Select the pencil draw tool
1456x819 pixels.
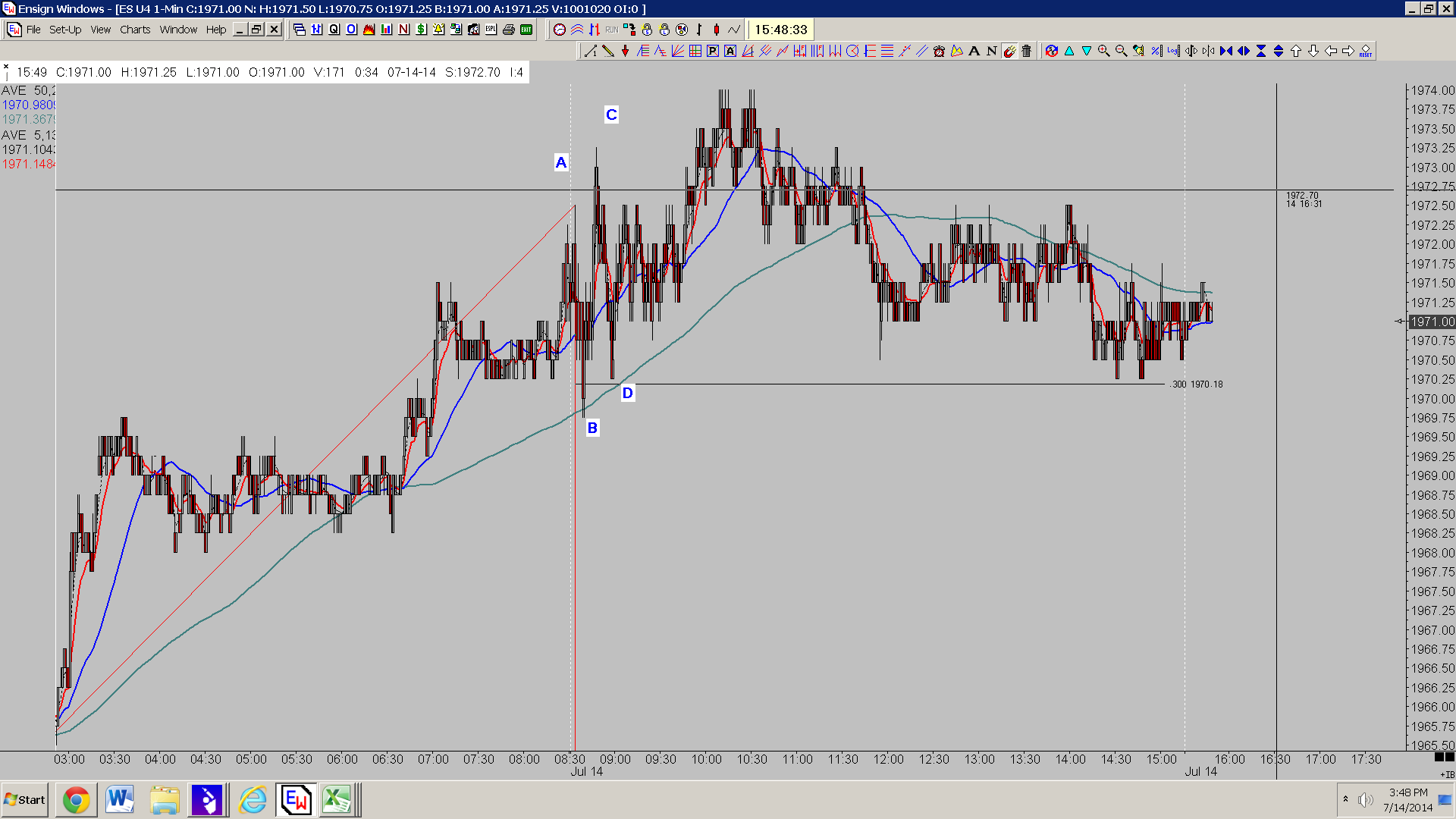pos(607,51)
